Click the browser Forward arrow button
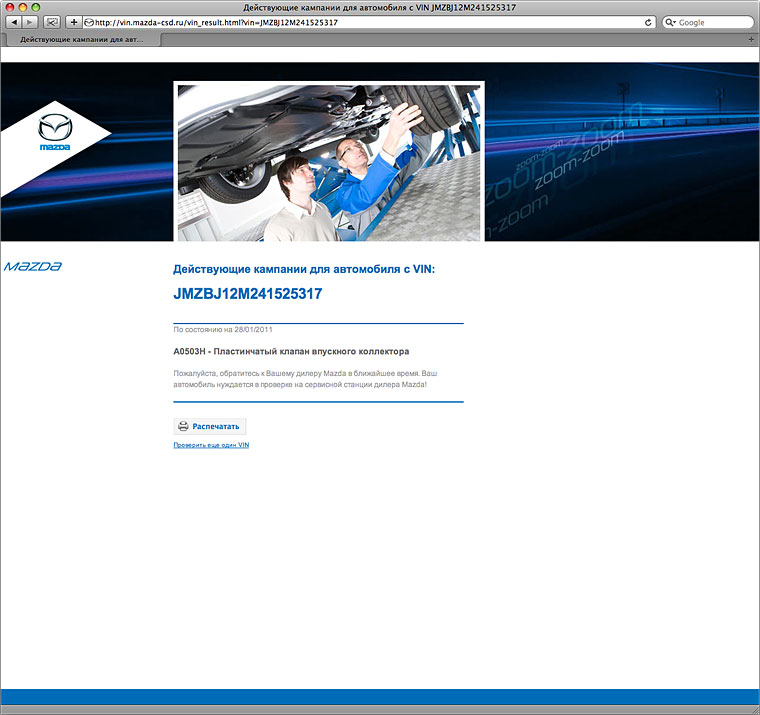Screen dimensions: 760x715 pyautogui.click(x=31, y=22)
